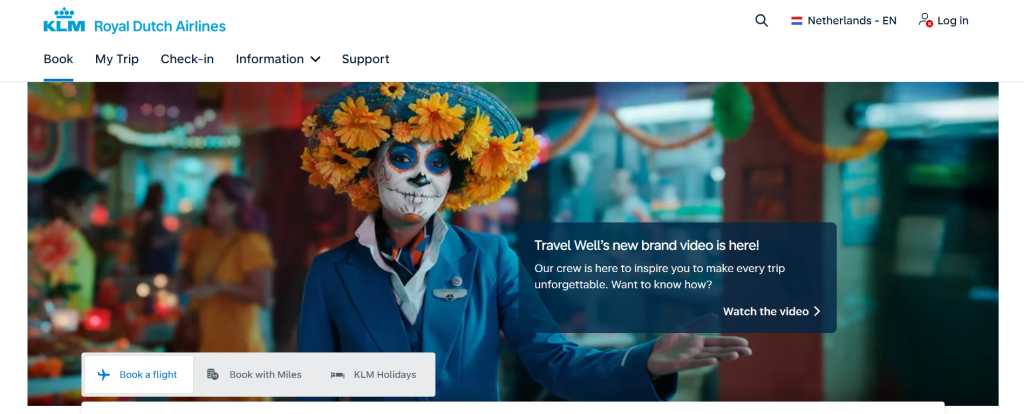Open the Netherlands - EN language selector
This screenshot has width=1024, height=414.
(851, 21)
